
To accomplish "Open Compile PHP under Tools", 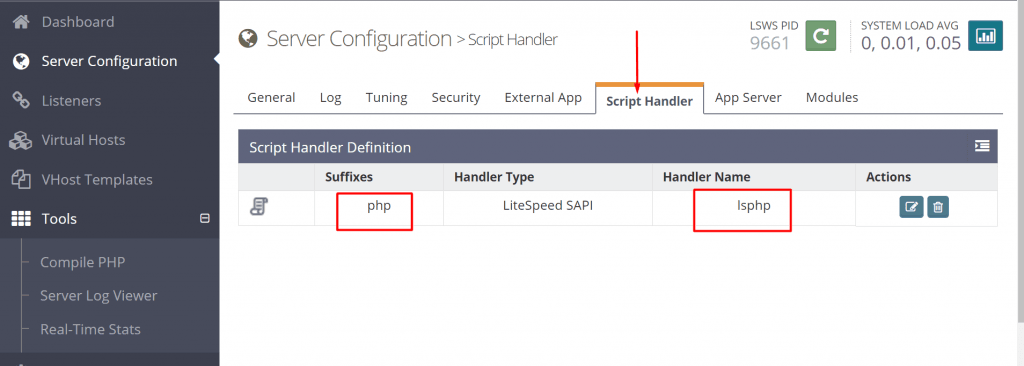I will 82,262.
